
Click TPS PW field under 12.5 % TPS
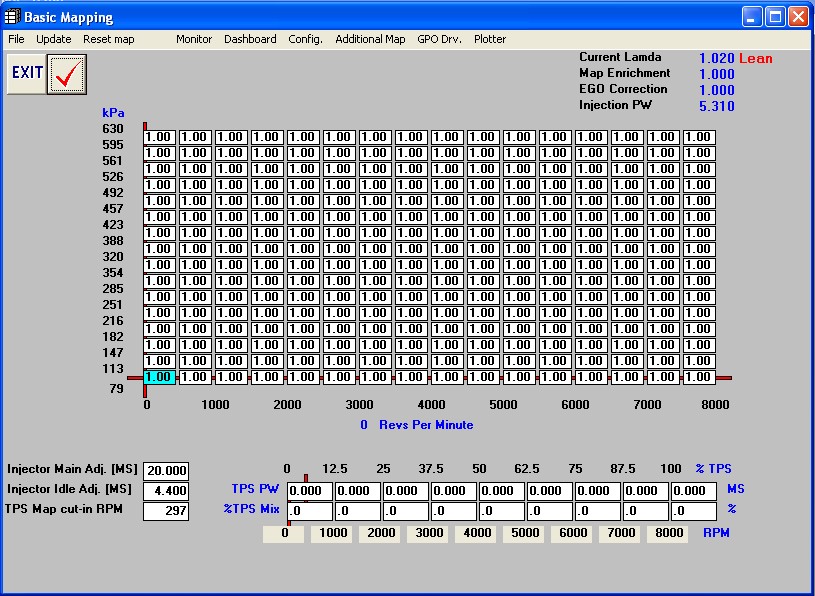358,491
